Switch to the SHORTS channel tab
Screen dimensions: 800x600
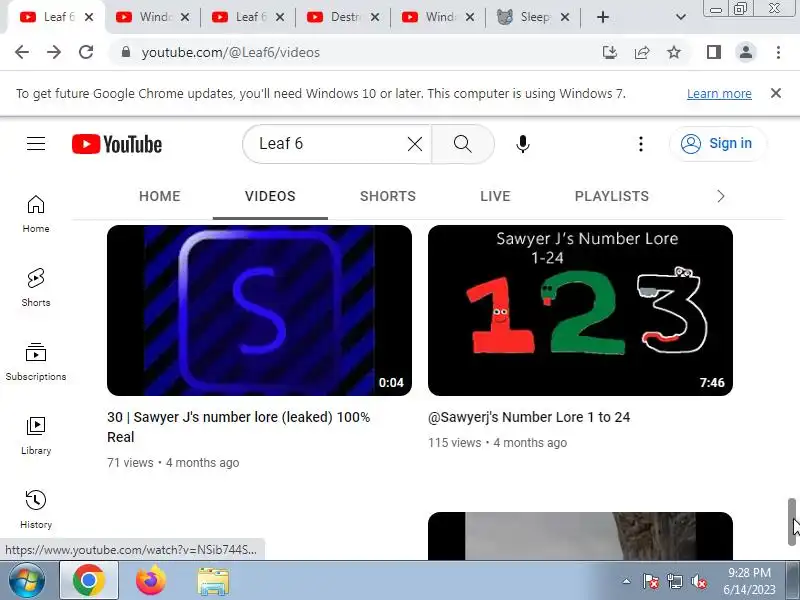click(x=388, y=196)
